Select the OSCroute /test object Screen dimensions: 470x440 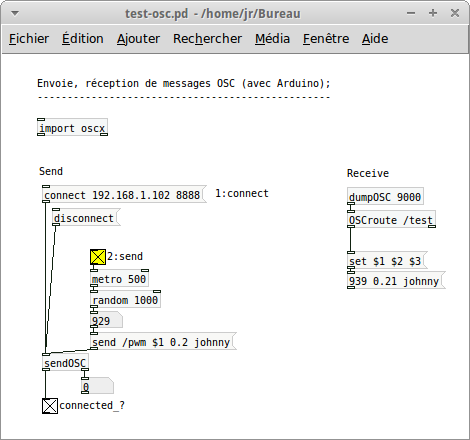pyautogui.click(x=391, y=220)
